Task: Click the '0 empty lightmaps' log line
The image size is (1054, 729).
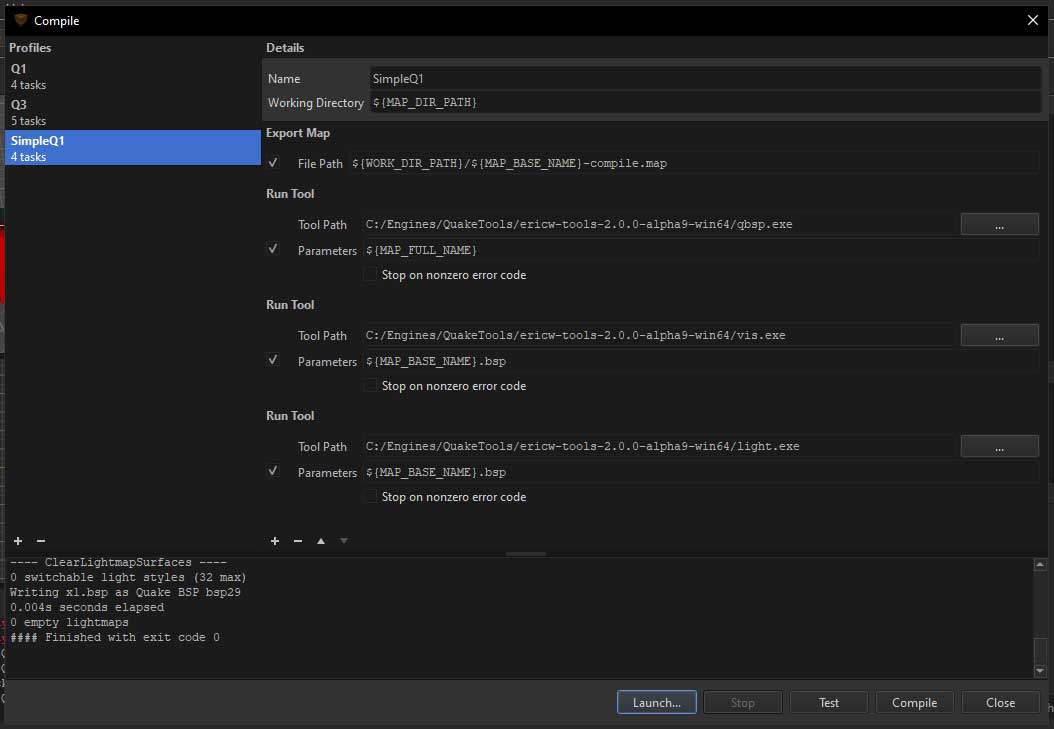Action: pyautogui.click(x=69, y=622)
